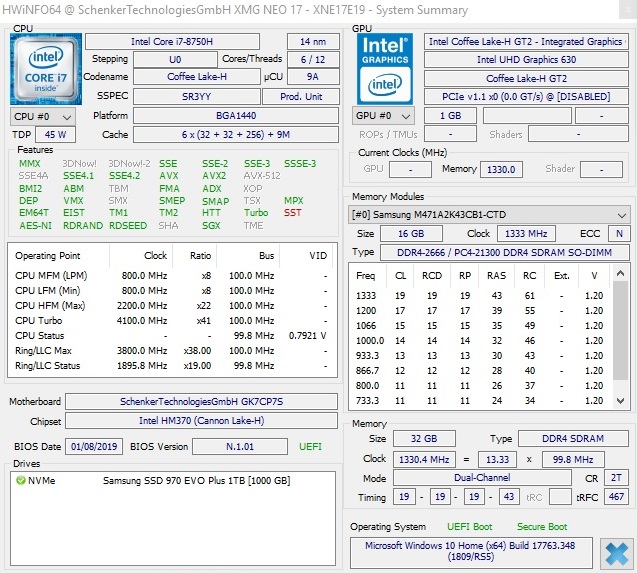Viewport: 637px width, 573px height.
Task: Click the 9A microcode field
Action: 312,76
